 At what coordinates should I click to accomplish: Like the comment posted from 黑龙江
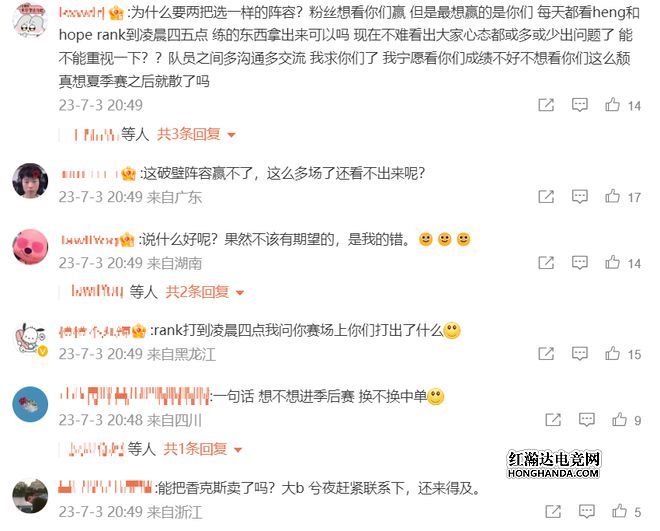612,353
